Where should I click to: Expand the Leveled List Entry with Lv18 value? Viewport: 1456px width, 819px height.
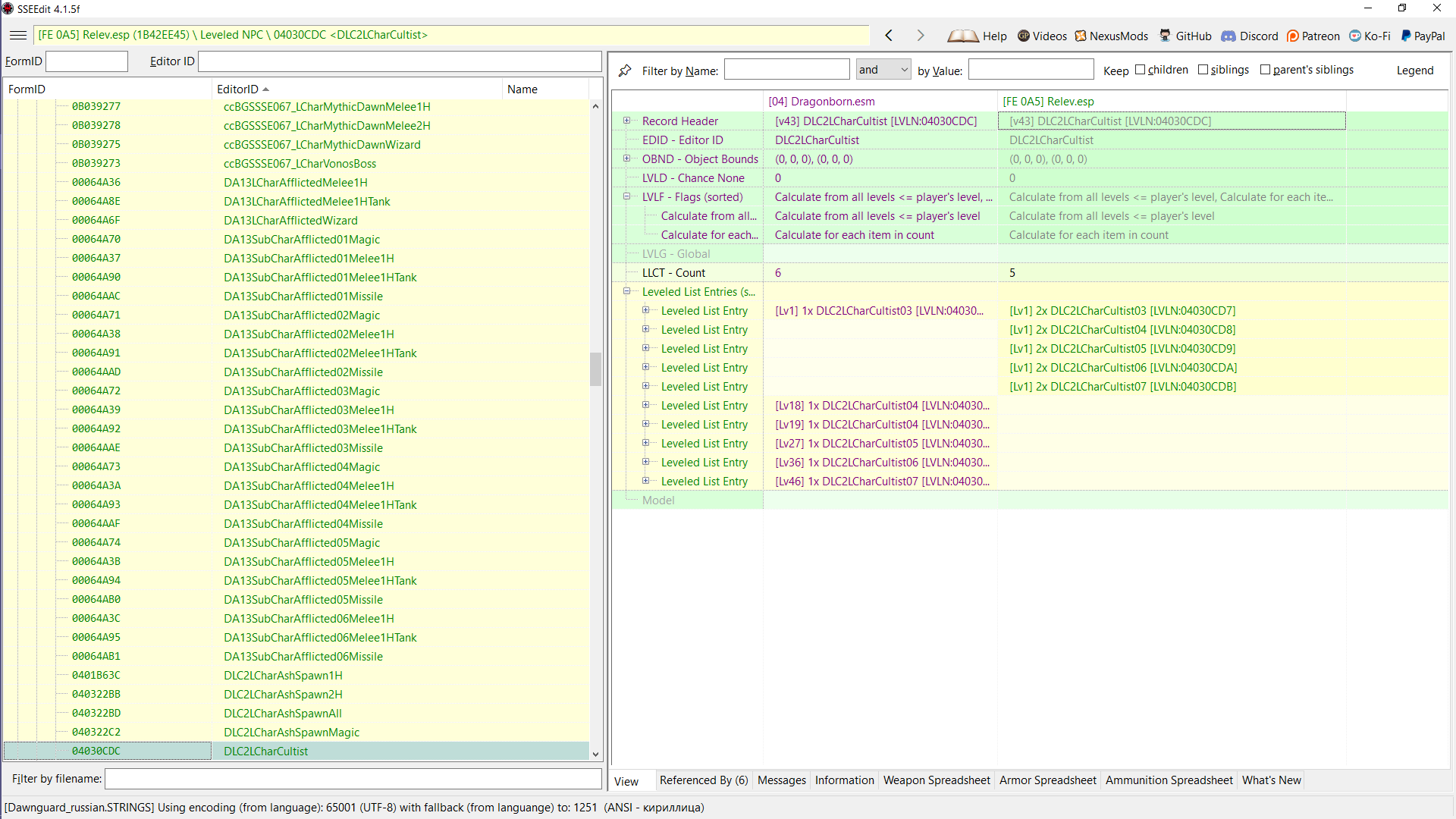click(645, 405)
